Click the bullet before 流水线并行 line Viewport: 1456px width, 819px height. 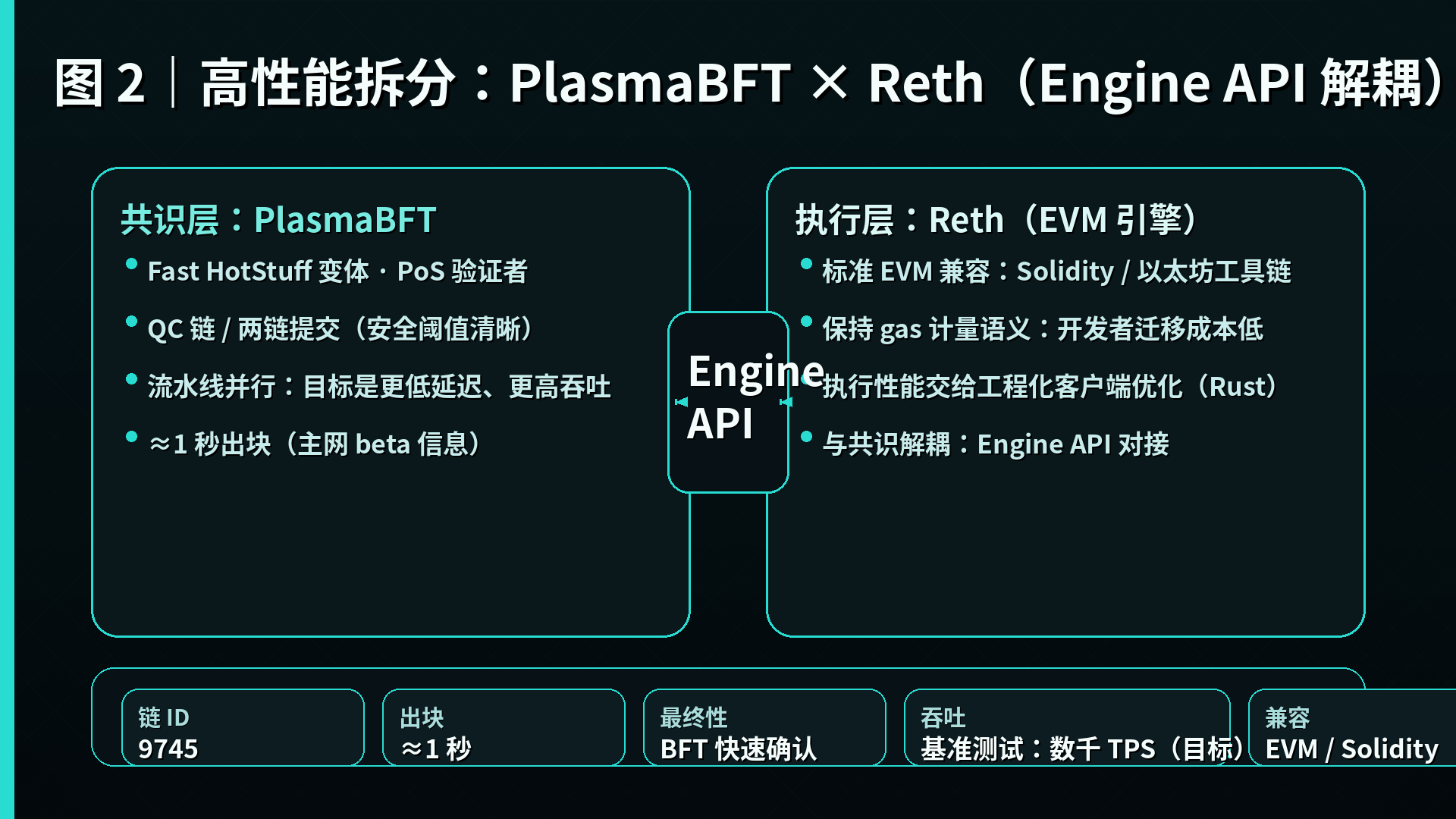[131, 379]
